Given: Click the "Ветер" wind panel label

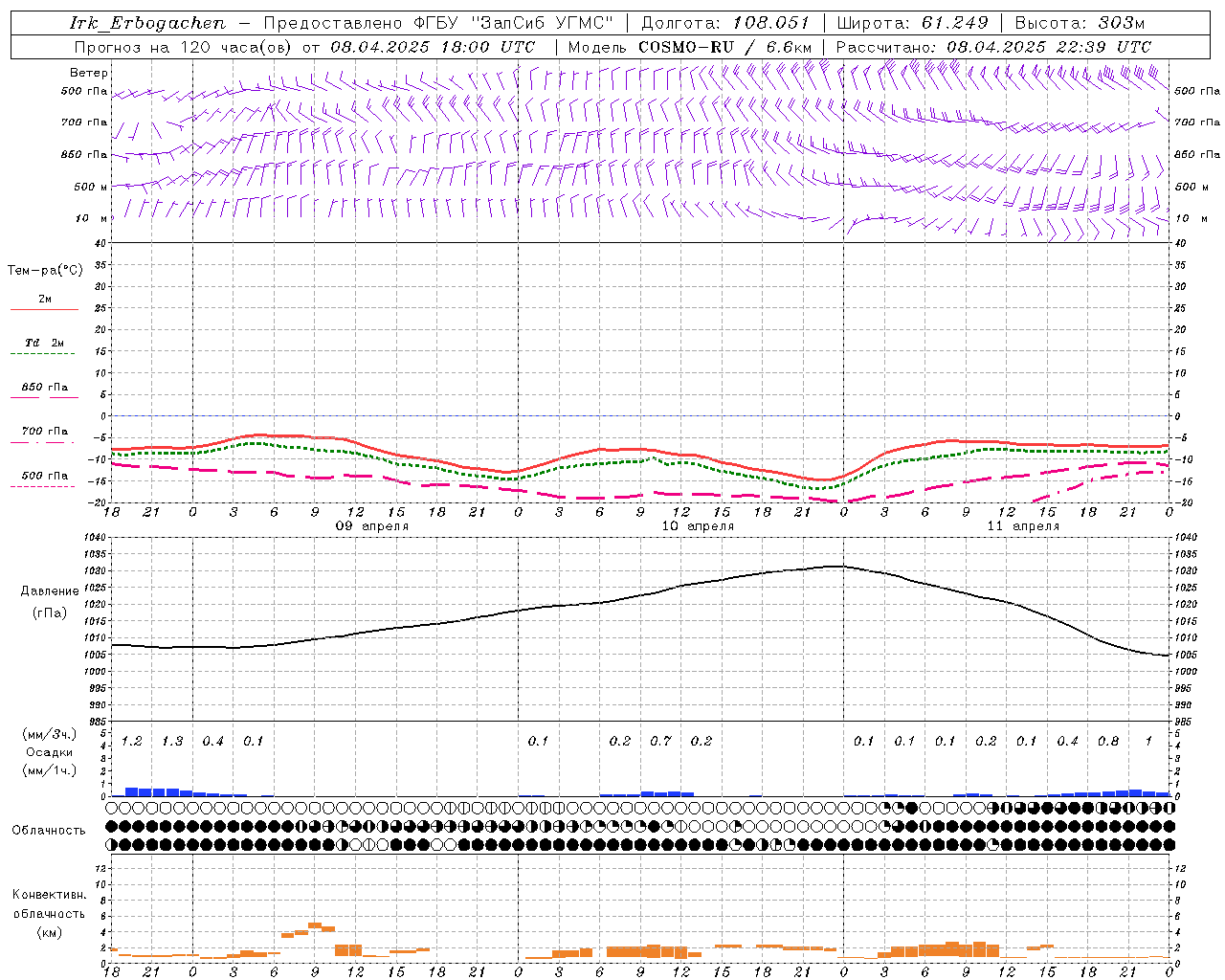Looking at the screenshot, I should (88, 73).
